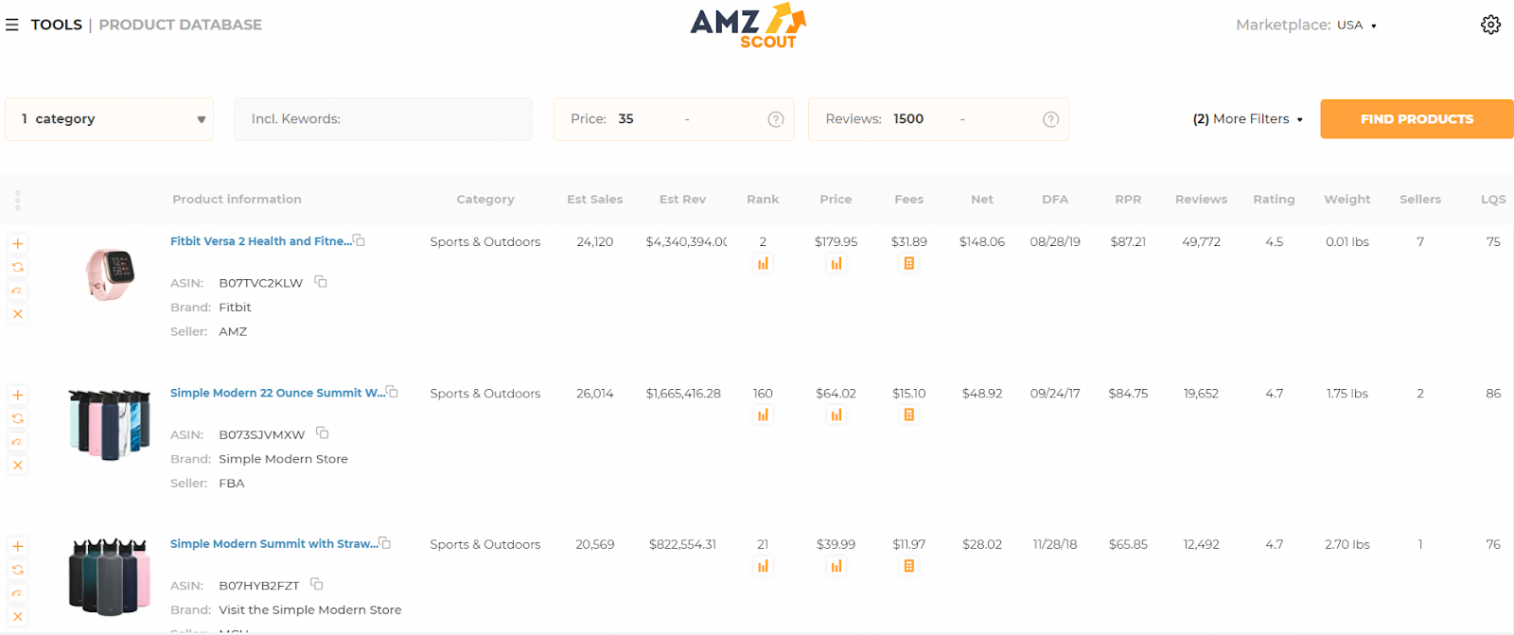The height and width of the screenshot is (635, 1514).
Task: Select the 49,772 reviews value
Action: click(x=1201, y=242)
